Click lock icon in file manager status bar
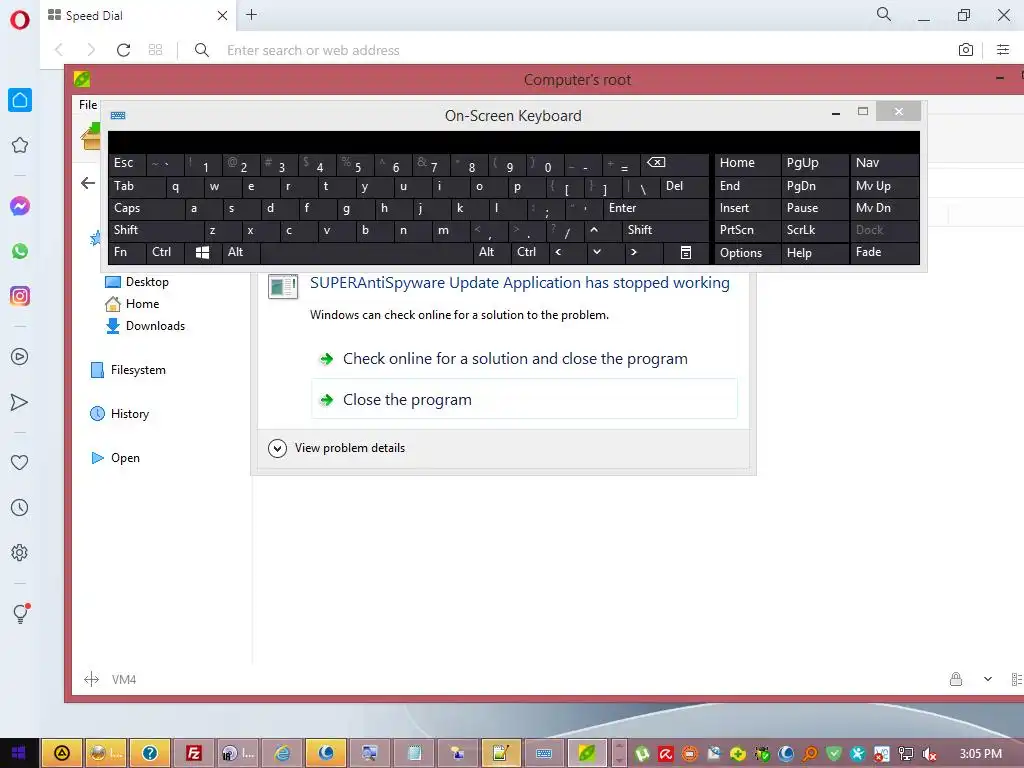 coord(955,679)
